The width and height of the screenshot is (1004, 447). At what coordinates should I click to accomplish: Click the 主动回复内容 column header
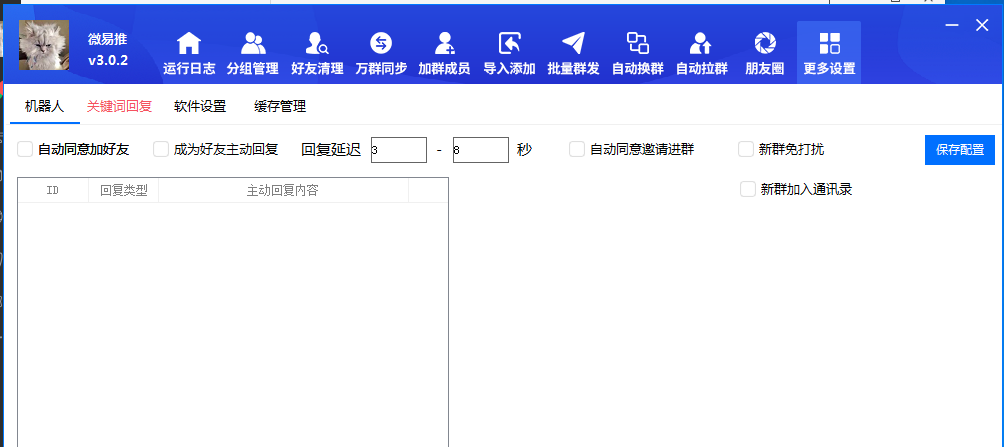283,190
